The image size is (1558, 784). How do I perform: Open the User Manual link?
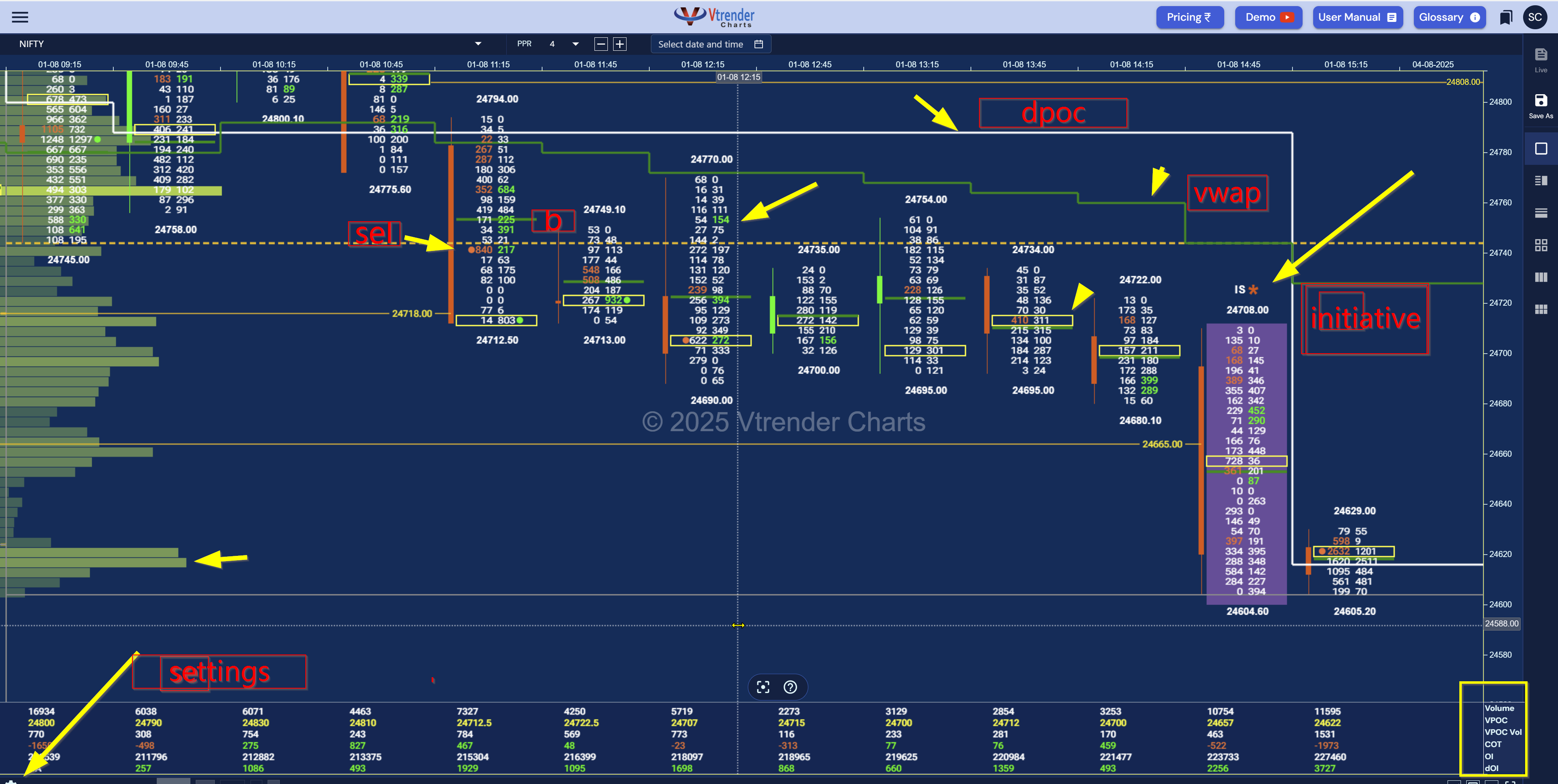pyautogui.click(x=1356, y=17)
